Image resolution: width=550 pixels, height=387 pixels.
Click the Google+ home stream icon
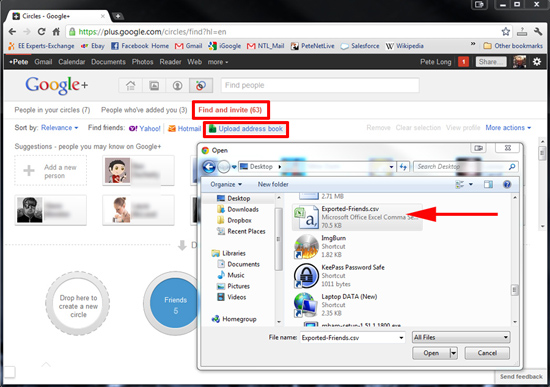(x=130, y=85)
